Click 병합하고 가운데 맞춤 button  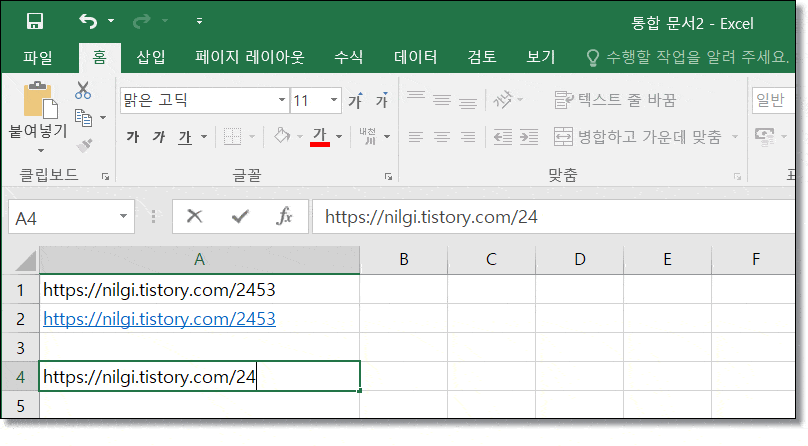[638, 137]
